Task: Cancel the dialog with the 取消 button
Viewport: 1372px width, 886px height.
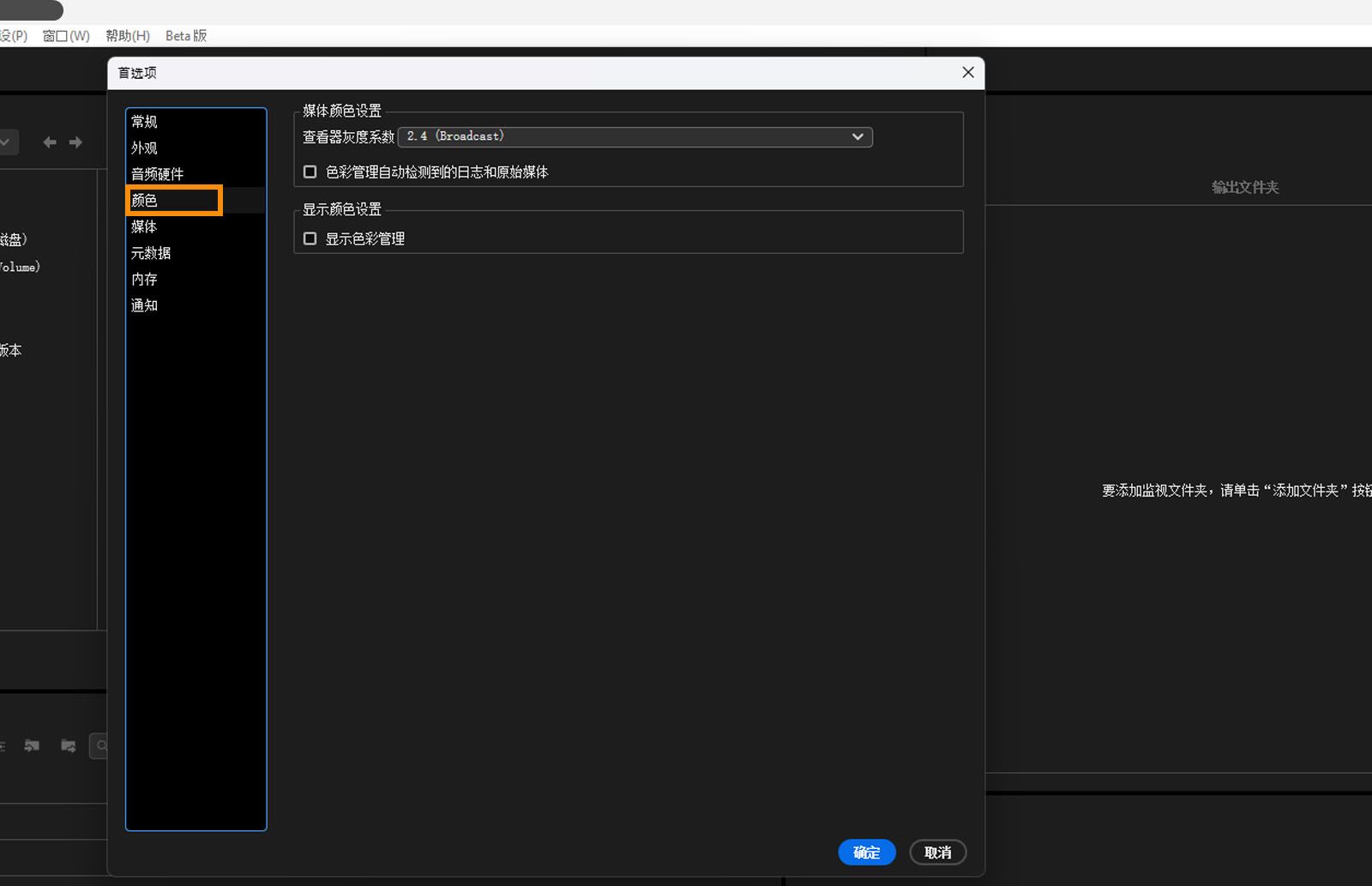Action: [938, 852]
